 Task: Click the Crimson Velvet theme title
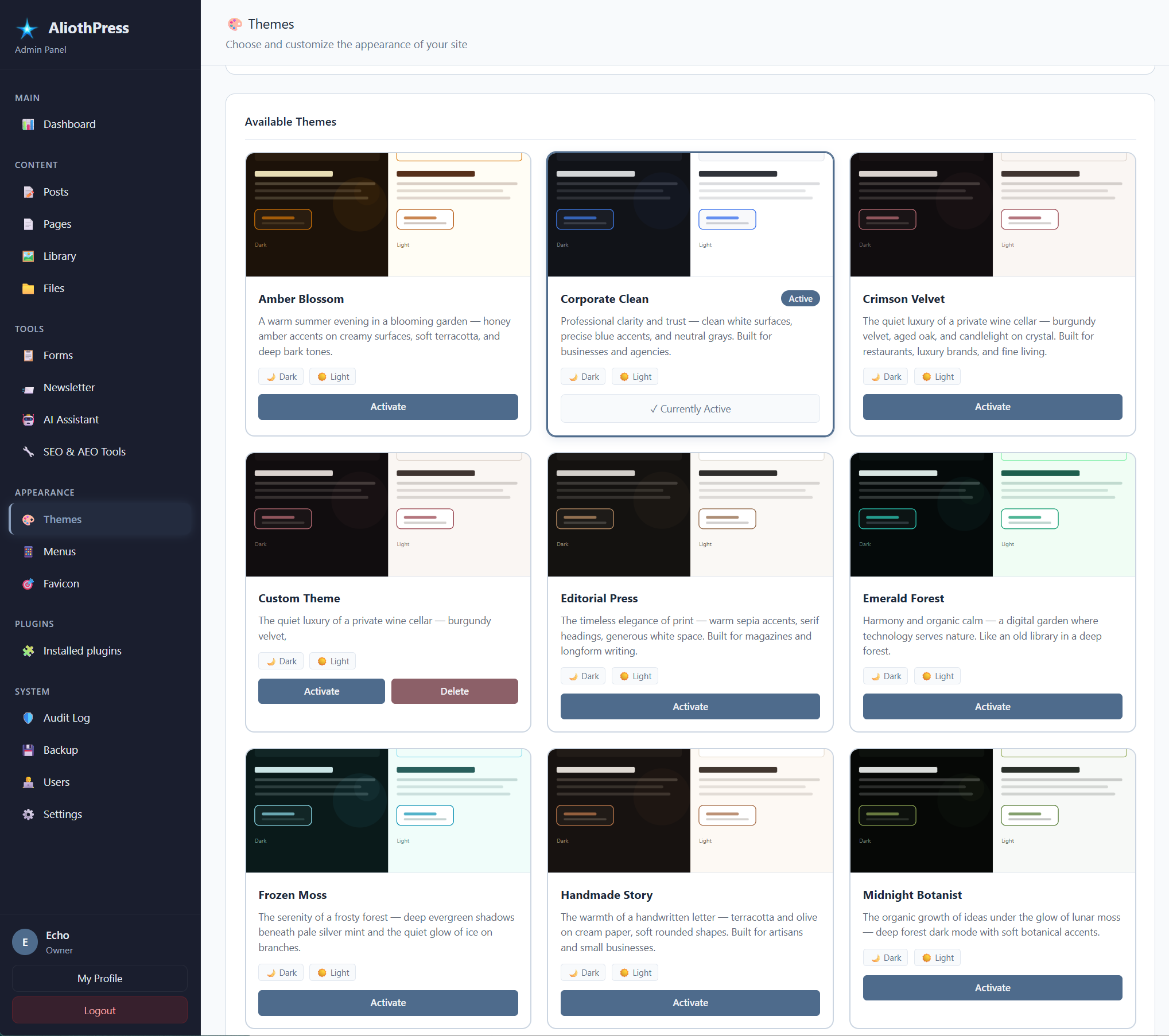point(903,299)
